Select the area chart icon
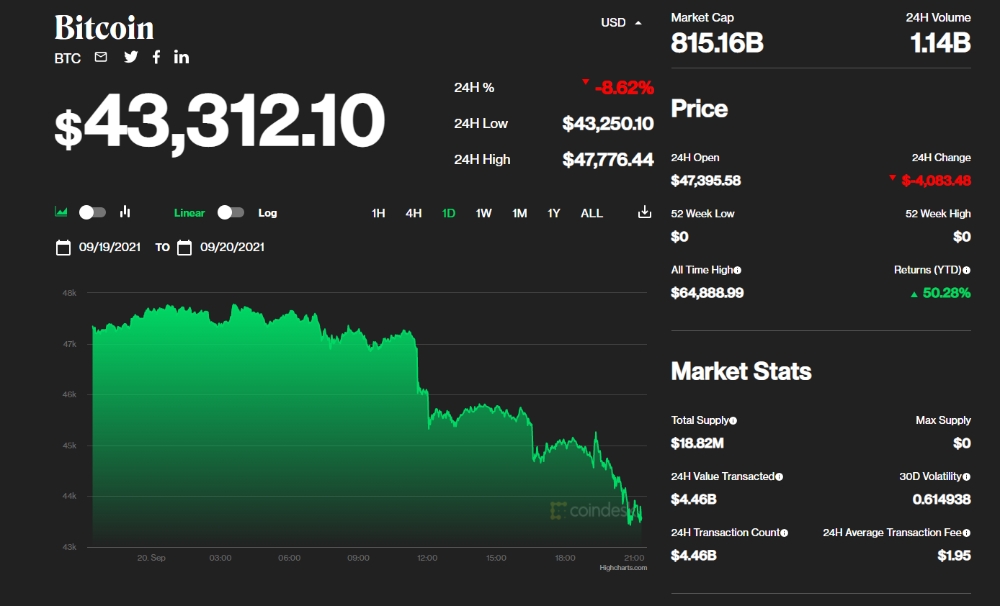The width and height of the screenshot is (1000, 606). tap(61, 212)
